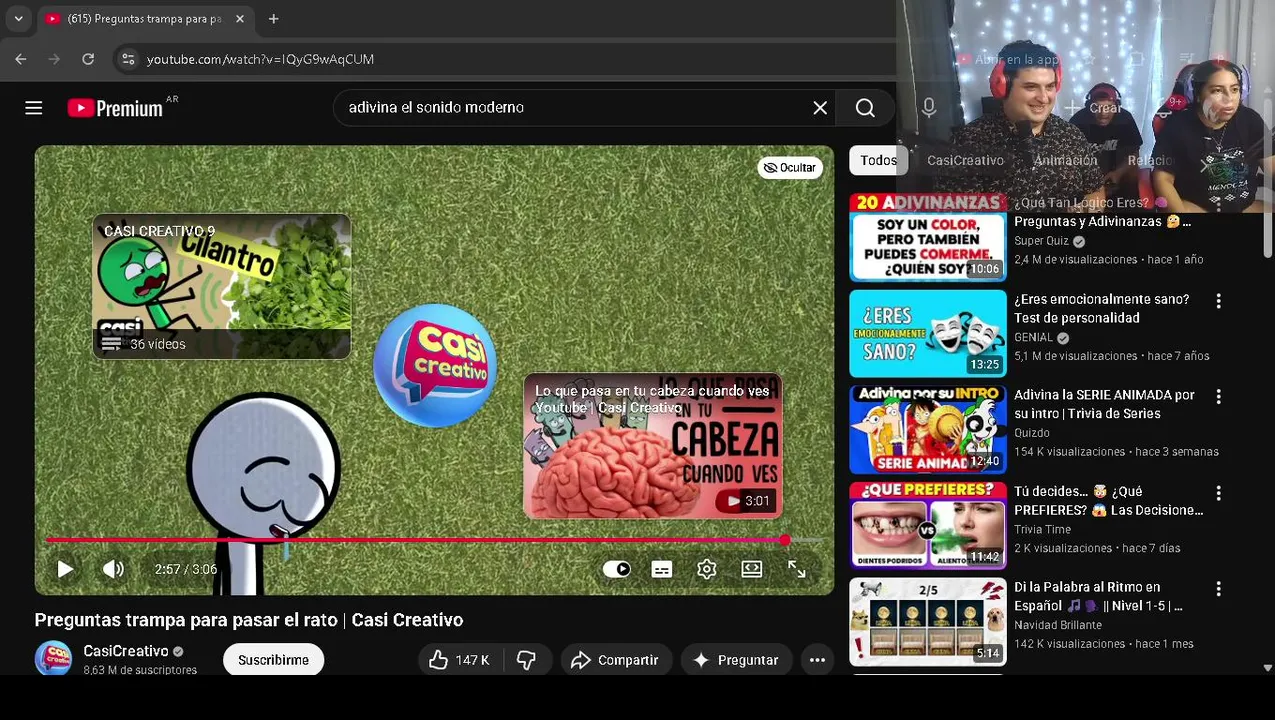This screenshot has width=1275, height=720.
Task: Select the Animación filter chip
Action: 1065,160
